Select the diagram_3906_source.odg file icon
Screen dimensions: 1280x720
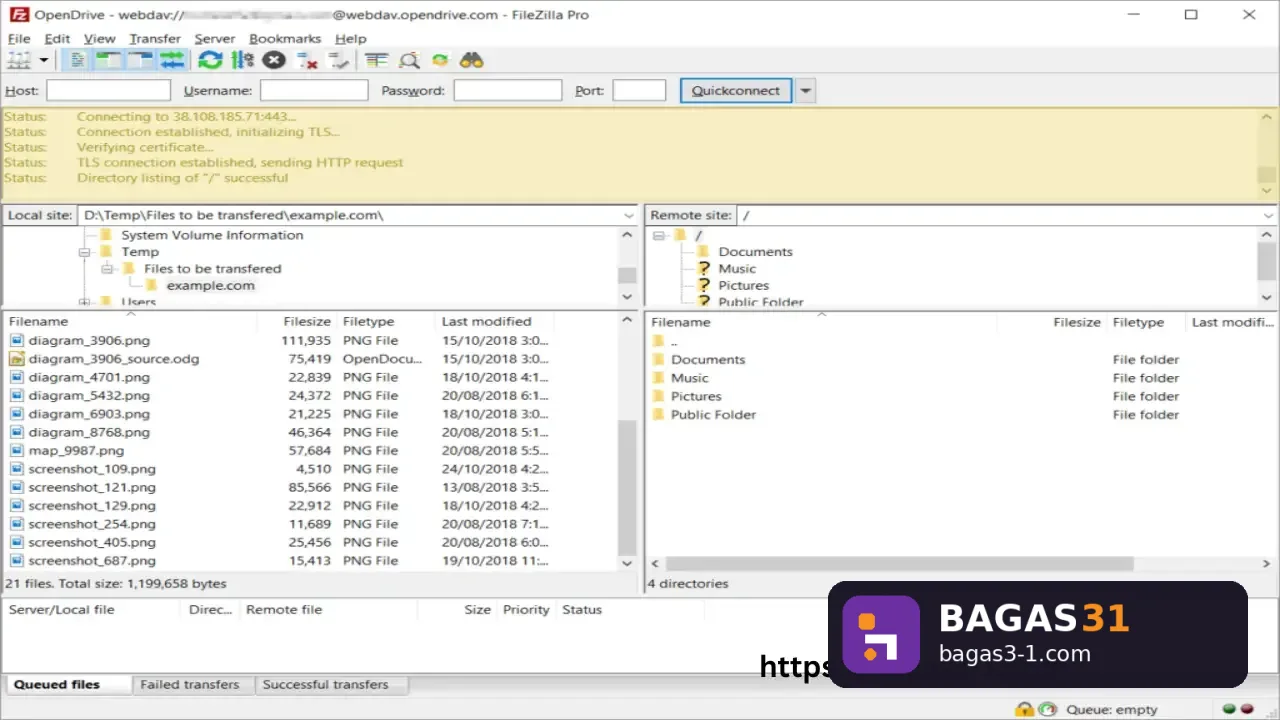(16, 359)
